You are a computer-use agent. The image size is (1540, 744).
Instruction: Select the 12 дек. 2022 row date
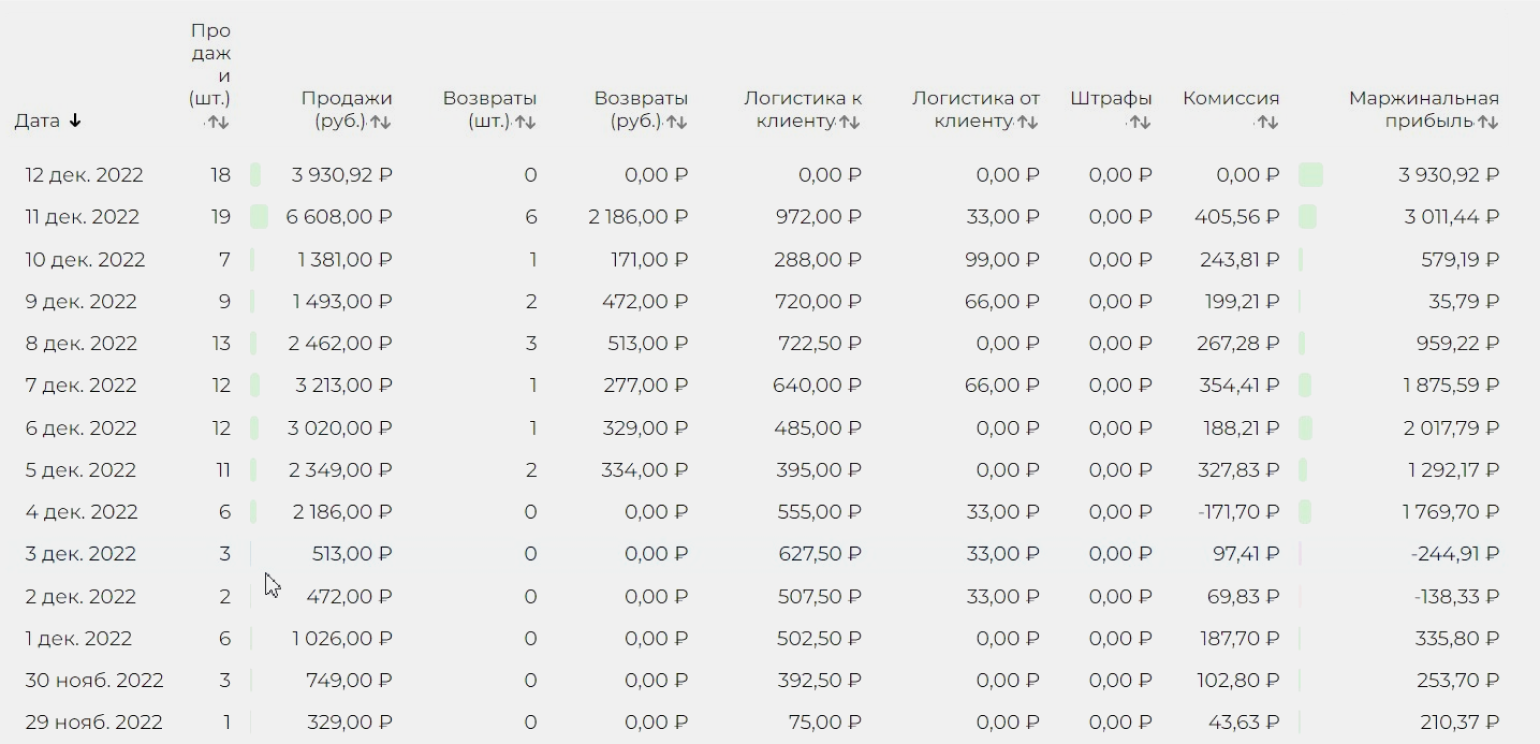(x=84, y=175)
